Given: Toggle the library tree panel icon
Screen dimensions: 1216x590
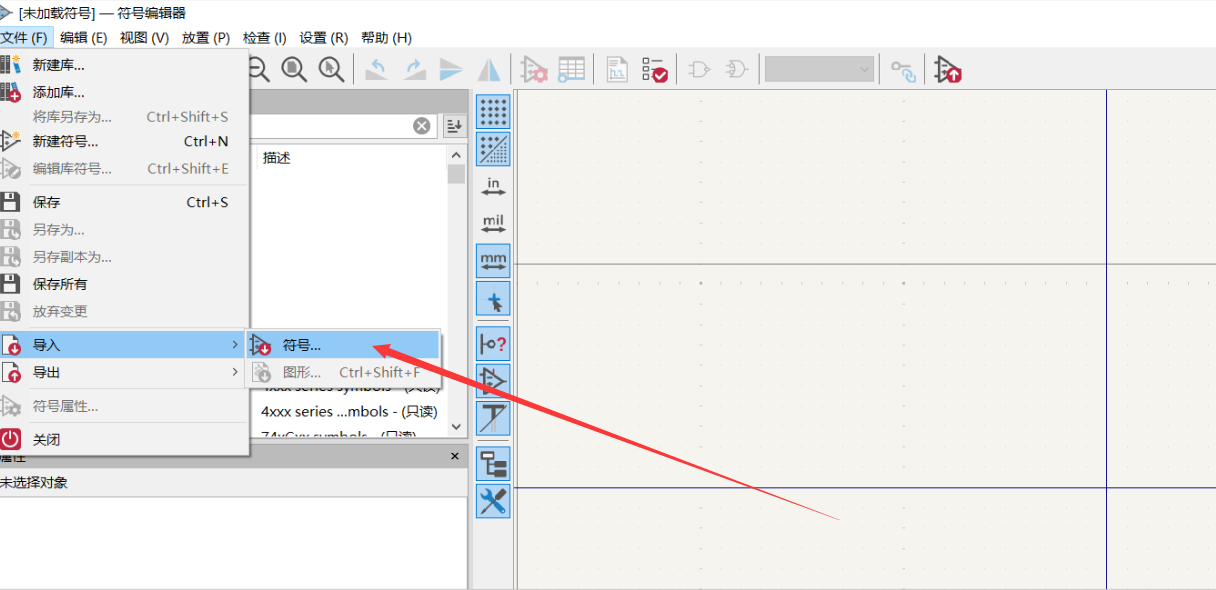Looking at the screenshot, I should tap(493, 464).
